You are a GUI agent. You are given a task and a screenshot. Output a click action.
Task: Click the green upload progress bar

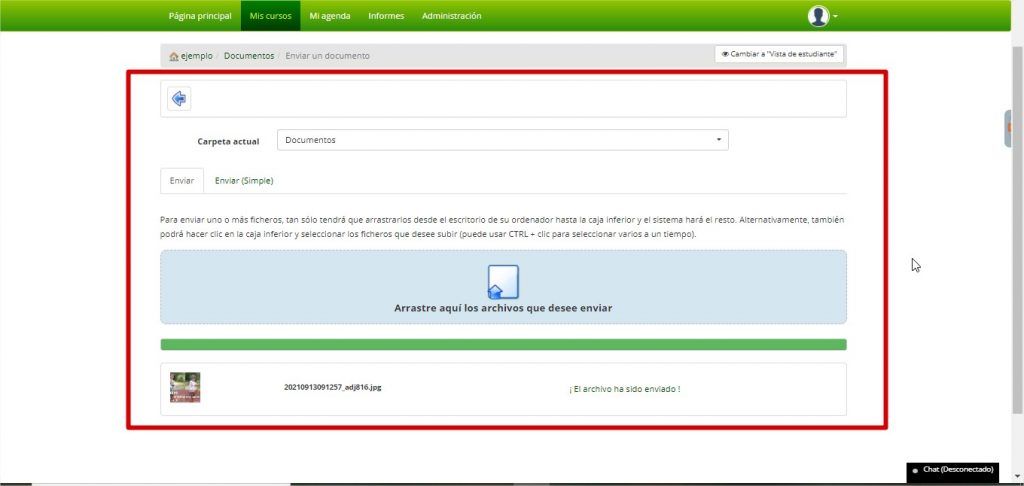[503, 344]
